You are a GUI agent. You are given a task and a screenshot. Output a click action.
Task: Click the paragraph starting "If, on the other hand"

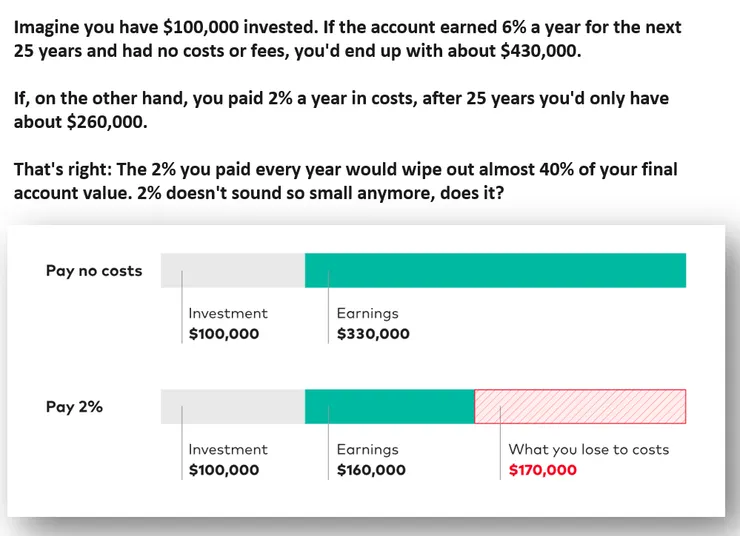point(341,110)
